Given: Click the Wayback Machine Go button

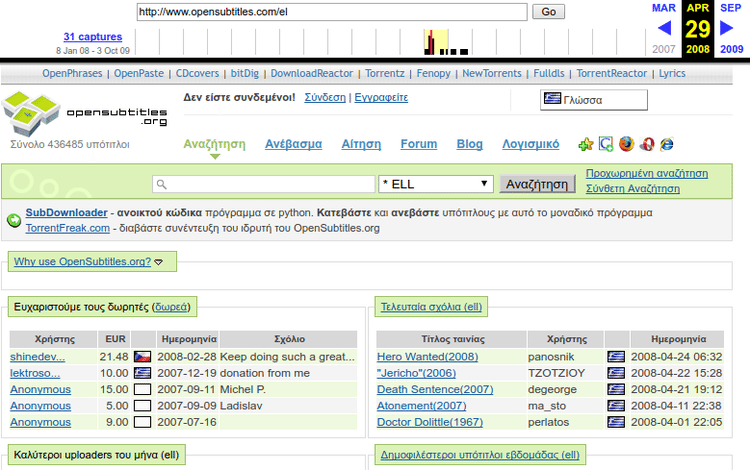Looking at the screenshot, I should coord(549,12).
